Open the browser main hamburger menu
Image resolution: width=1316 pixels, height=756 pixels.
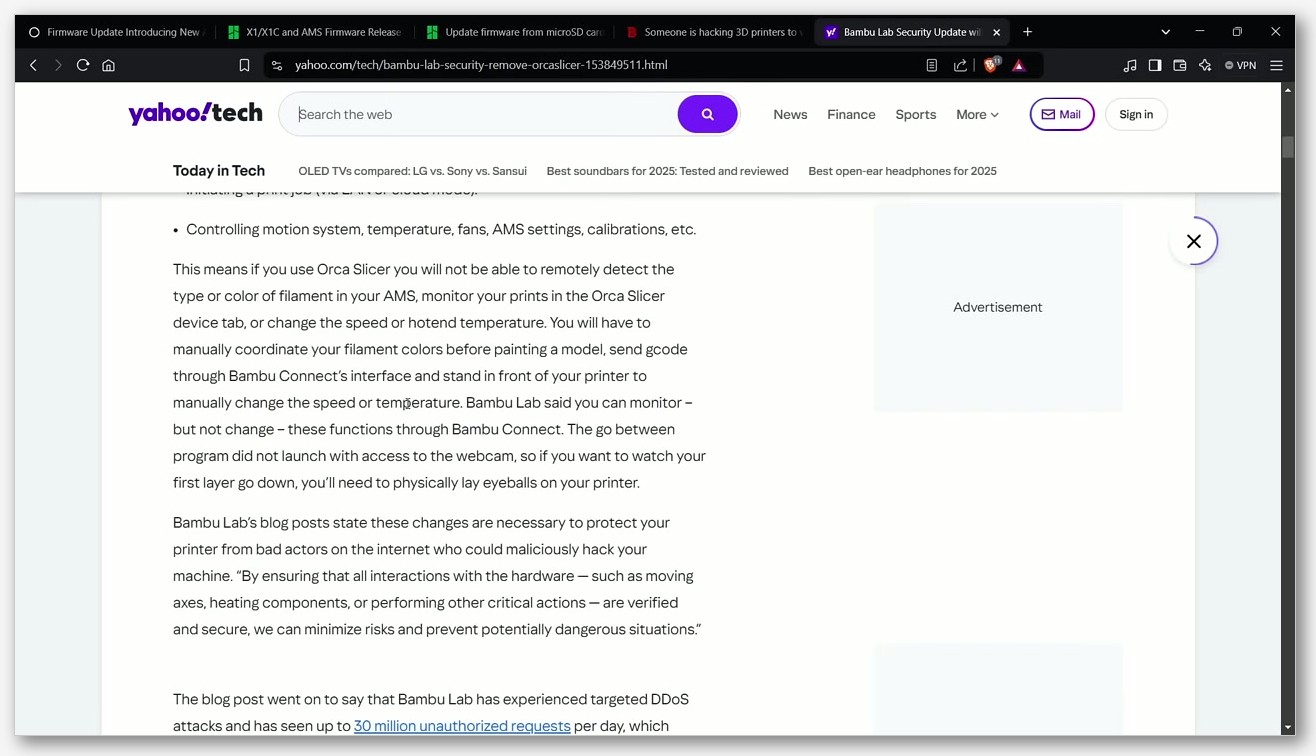(x=1276, y=65)
